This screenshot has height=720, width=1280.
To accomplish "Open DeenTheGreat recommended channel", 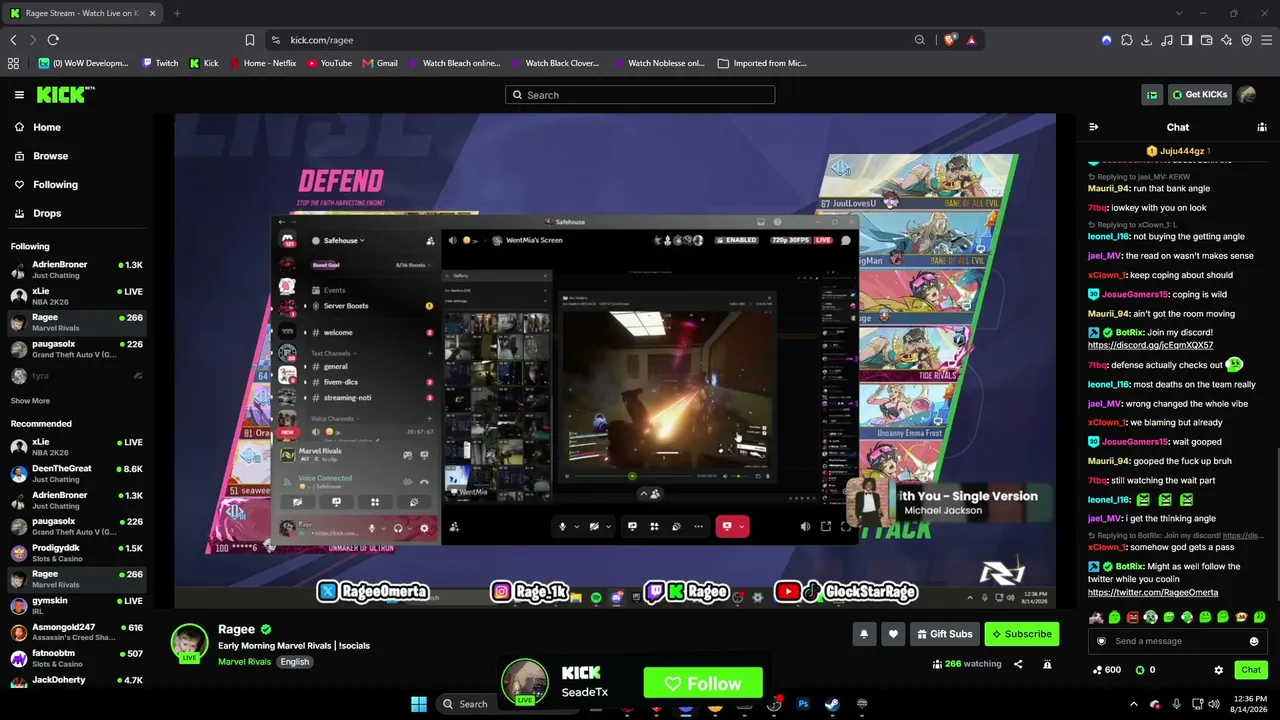I will coord(76,474).
